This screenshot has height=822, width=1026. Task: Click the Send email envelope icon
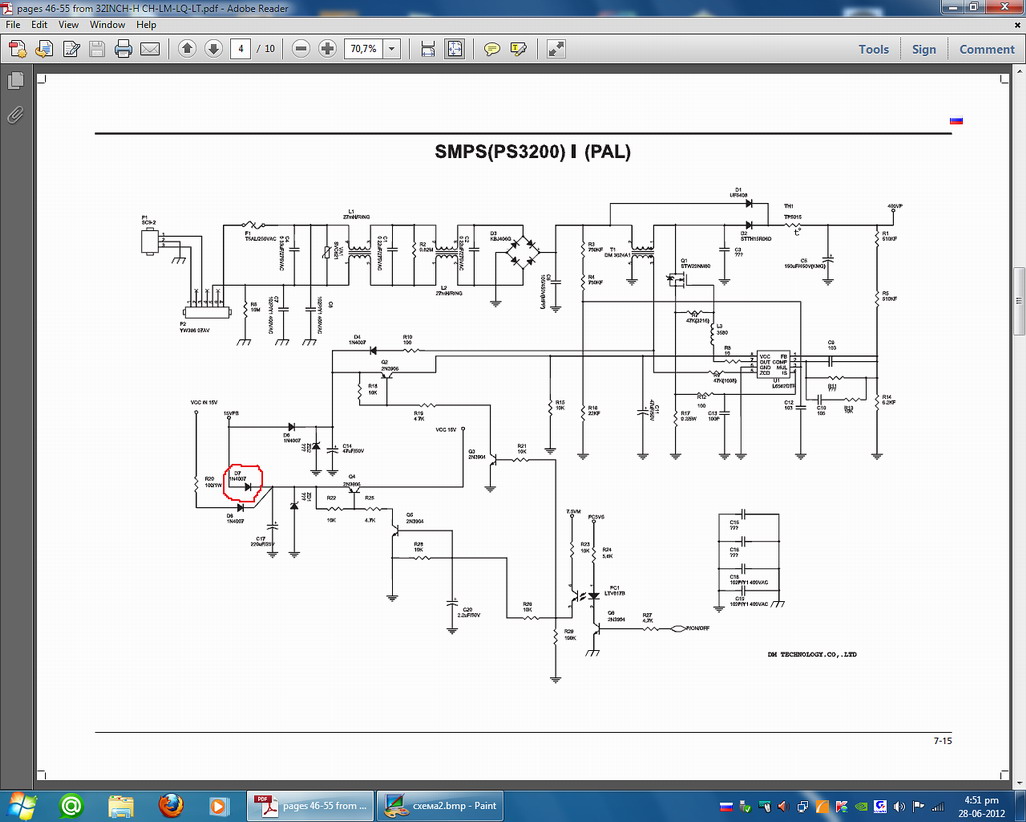(x=149, y=49)
